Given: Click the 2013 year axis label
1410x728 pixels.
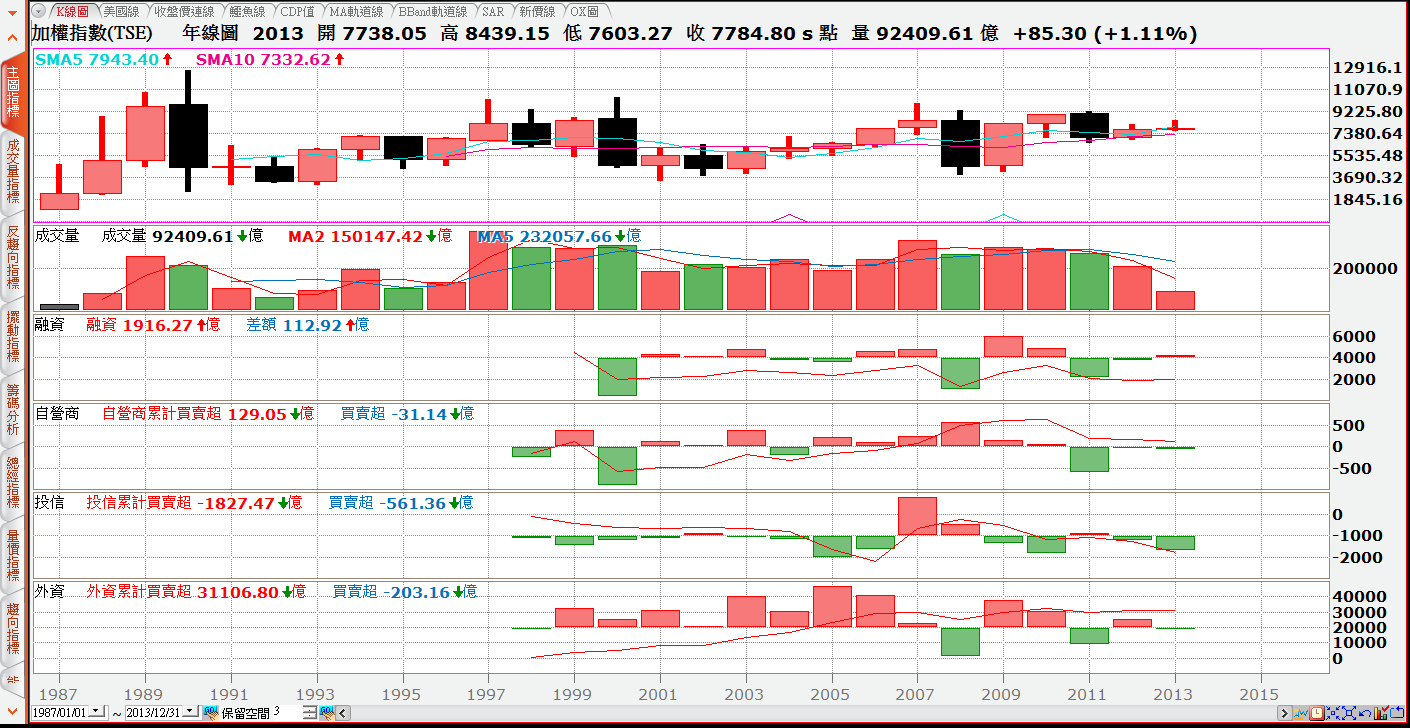Looking at the screenshot, I should 1173,692.
